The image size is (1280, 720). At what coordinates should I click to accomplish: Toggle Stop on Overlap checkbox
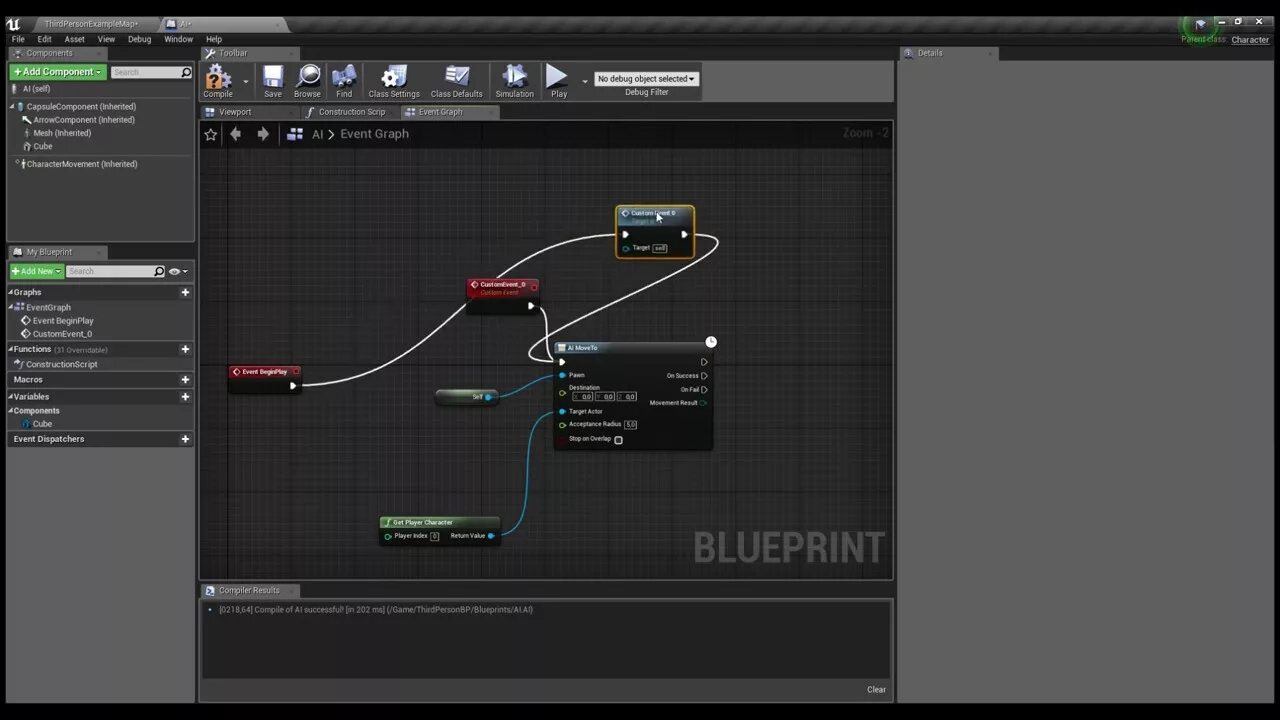coord(618,440)
